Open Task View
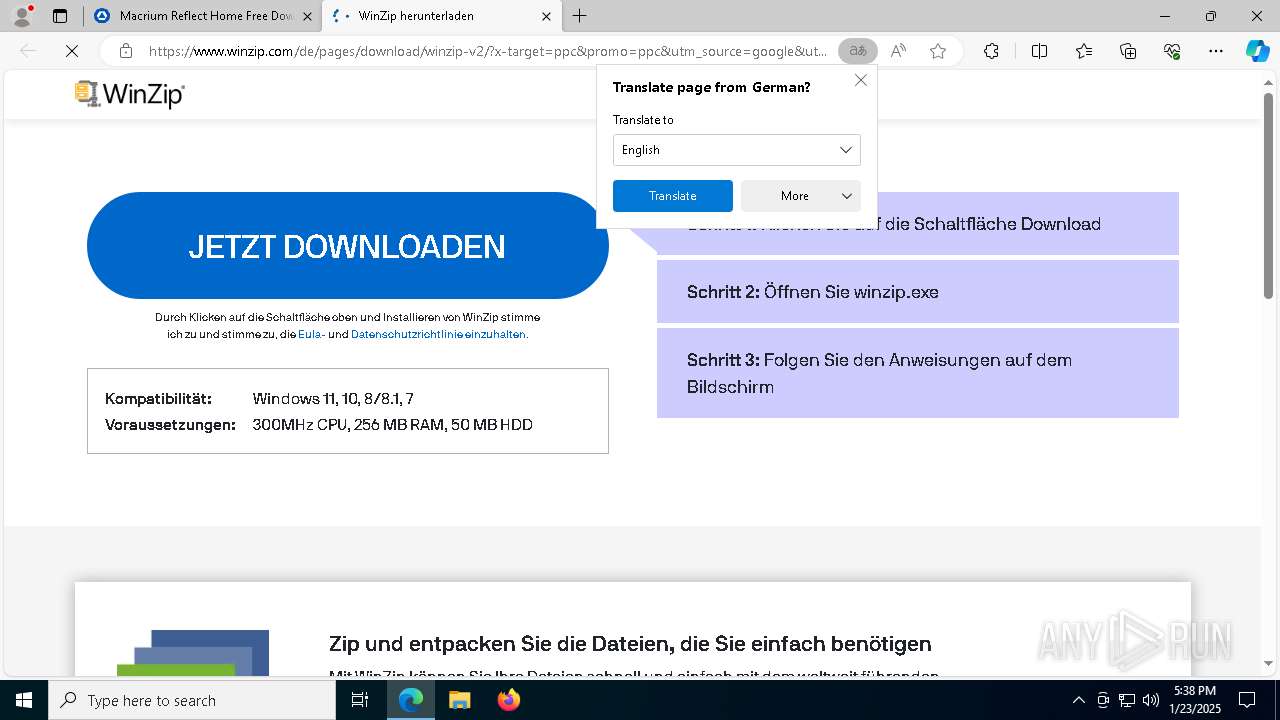This screenshot has height=720, width=1280. click(x=360, y=700)
